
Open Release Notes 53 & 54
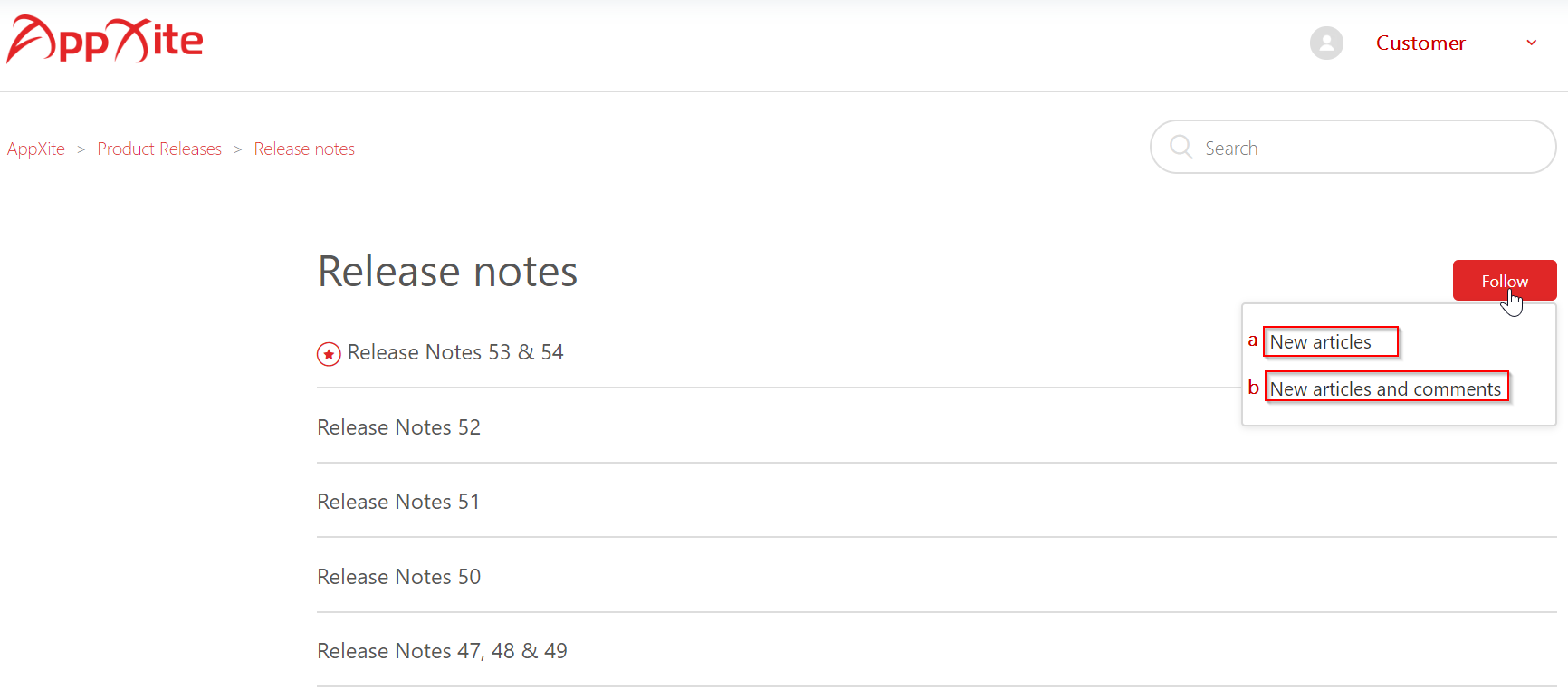455,352
